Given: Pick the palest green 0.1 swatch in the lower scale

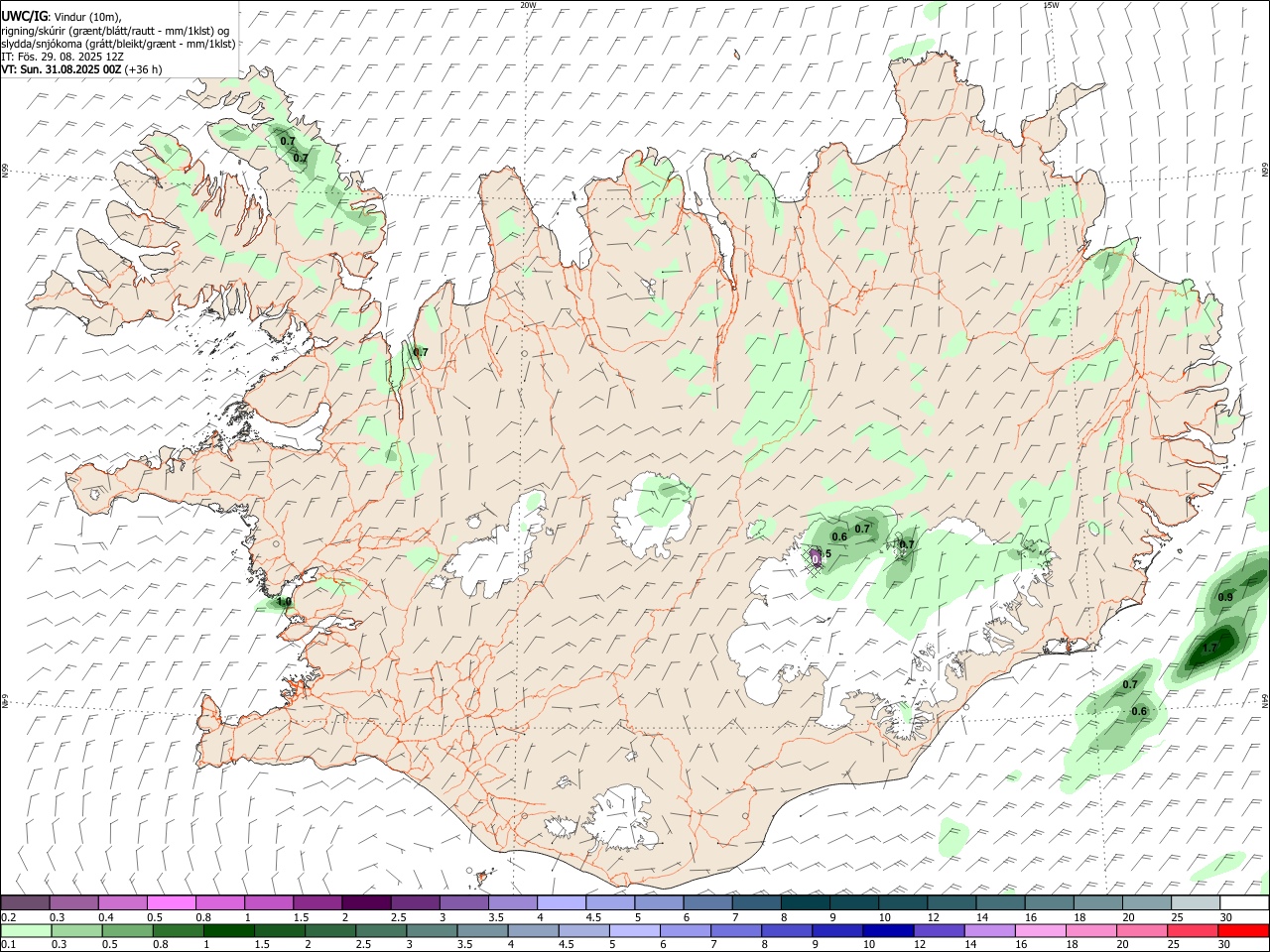Looking at the screenshot, I should pos(26,930).
